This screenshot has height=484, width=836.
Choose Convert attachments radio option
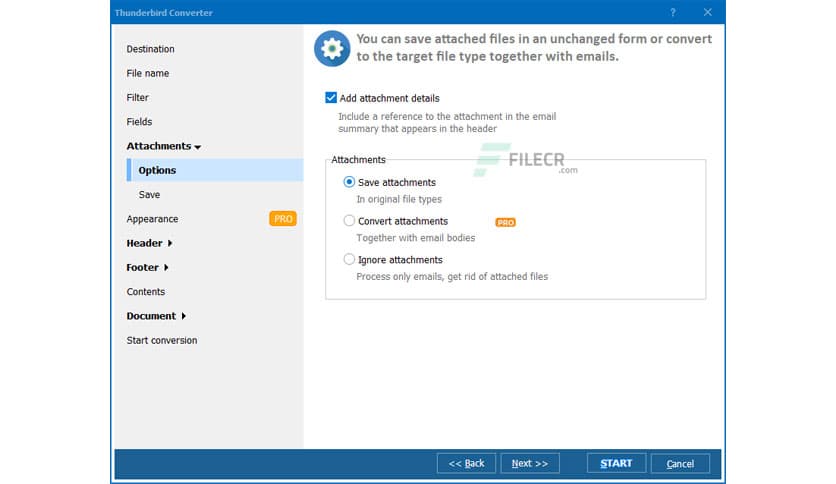pos(349,221)
